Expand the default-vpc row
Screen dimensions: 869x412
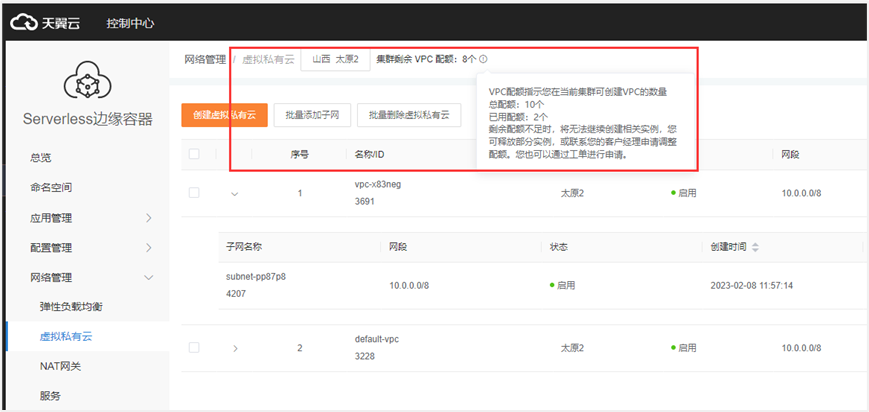pyautogui.click(x=235, y=349)
